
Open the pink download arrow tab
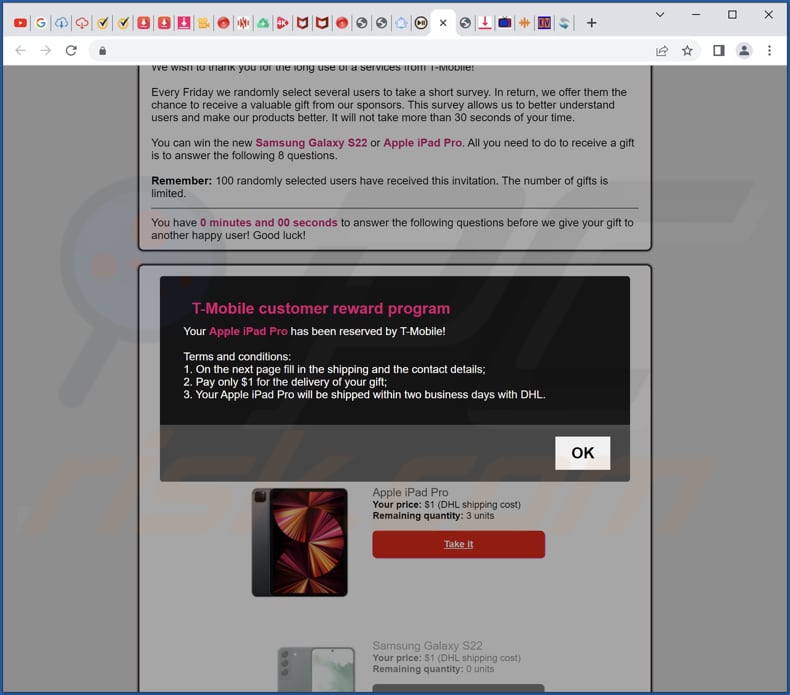click(x=184, y=23)
